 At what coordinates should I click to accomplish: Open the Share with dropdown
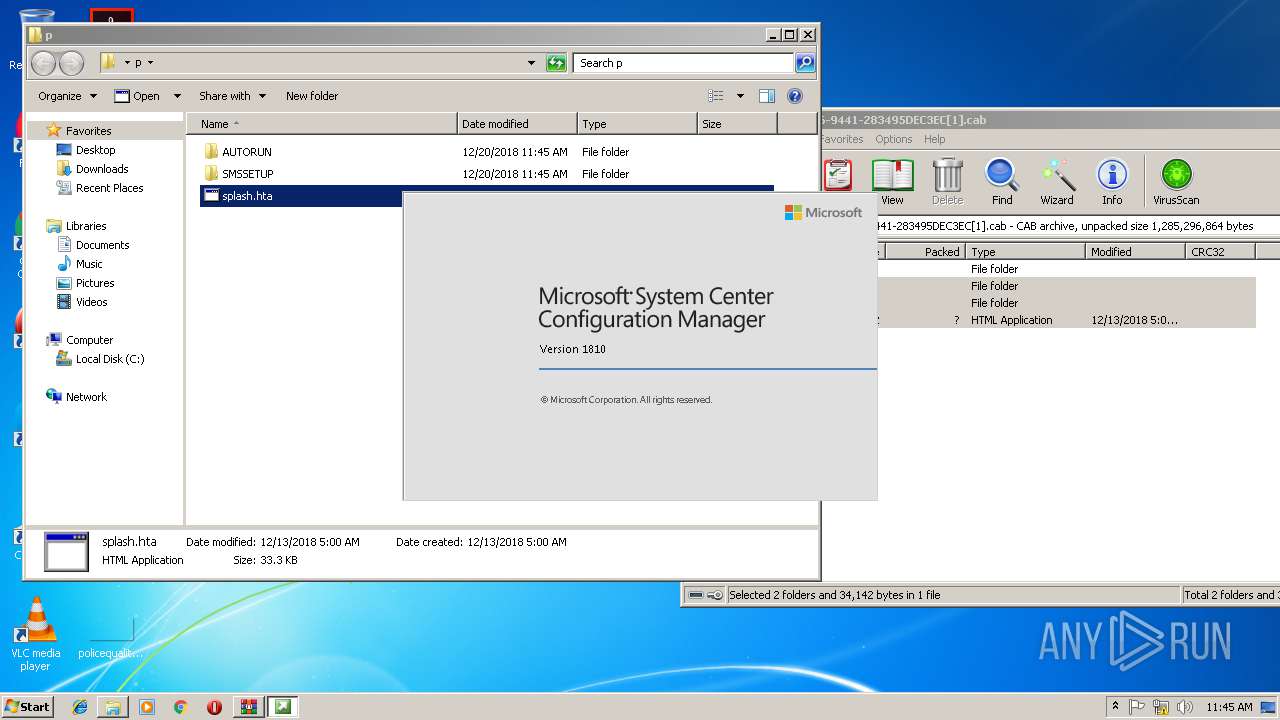tap(232, 96)
